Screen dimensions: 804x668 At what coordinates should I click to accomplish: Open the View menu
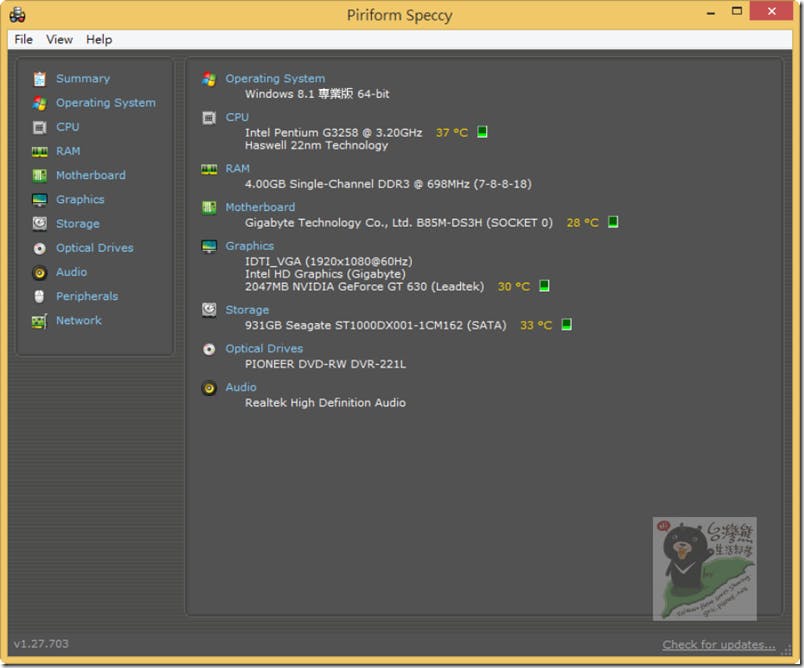tap(59, 39)
